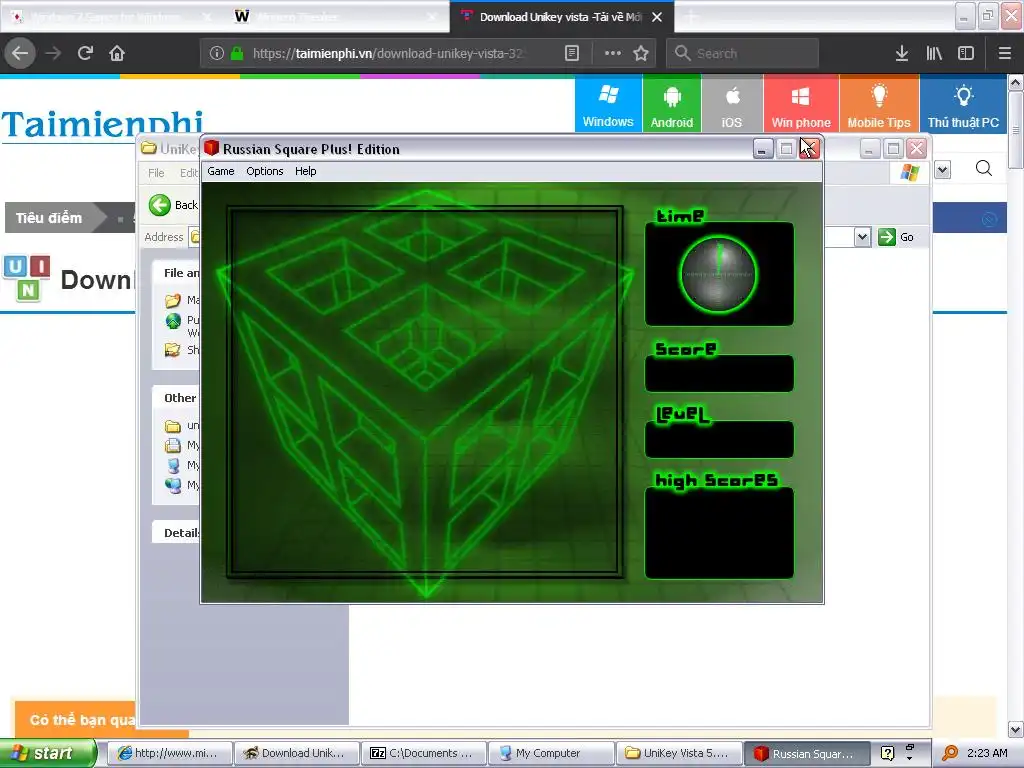Switch to Download Unik... taskbar button
The width and height of the screenshot is (1024, 768).
(x=296, y=753)
